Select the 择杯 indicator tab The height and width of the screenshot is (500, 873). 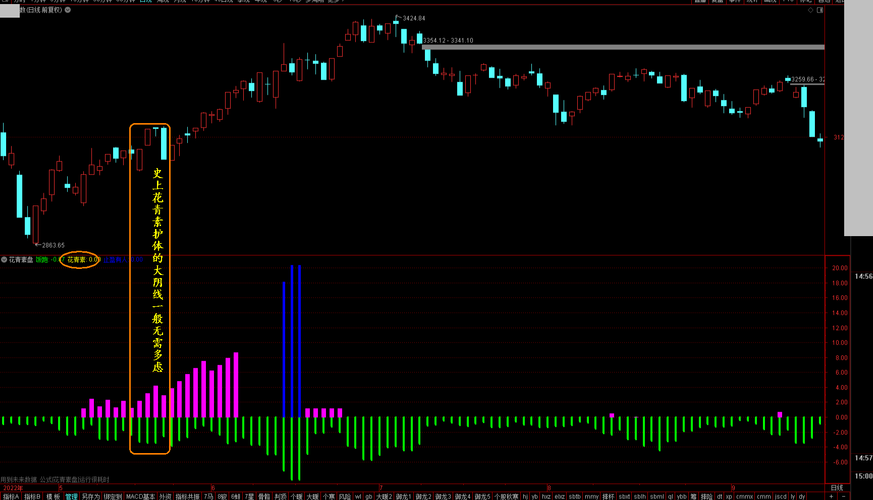(609, 496)
